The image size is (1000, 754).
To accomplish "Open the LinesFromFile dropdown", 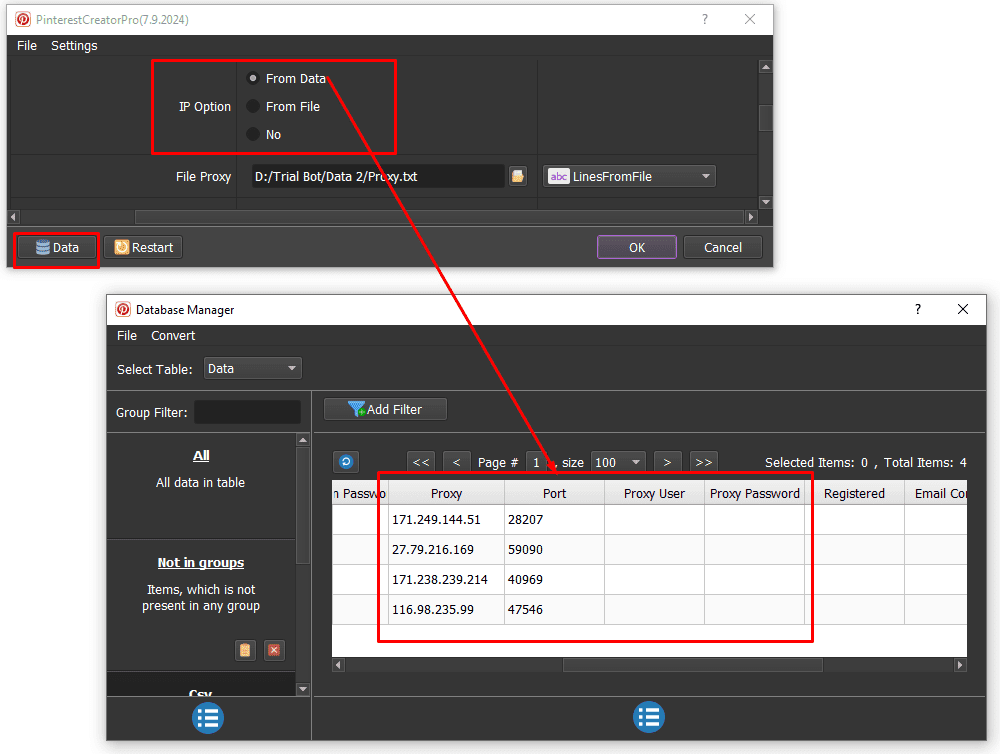I will click(629, 177).
